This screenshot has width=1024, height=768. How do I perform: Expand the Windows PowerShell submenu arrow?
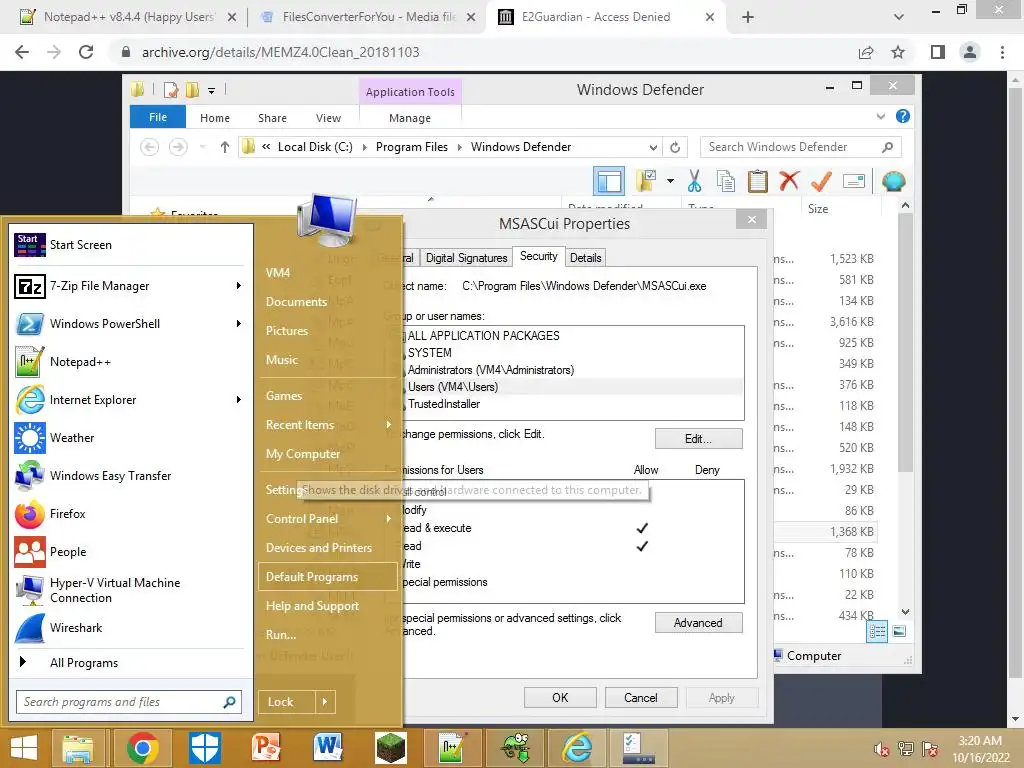click(x=239, y=323)
